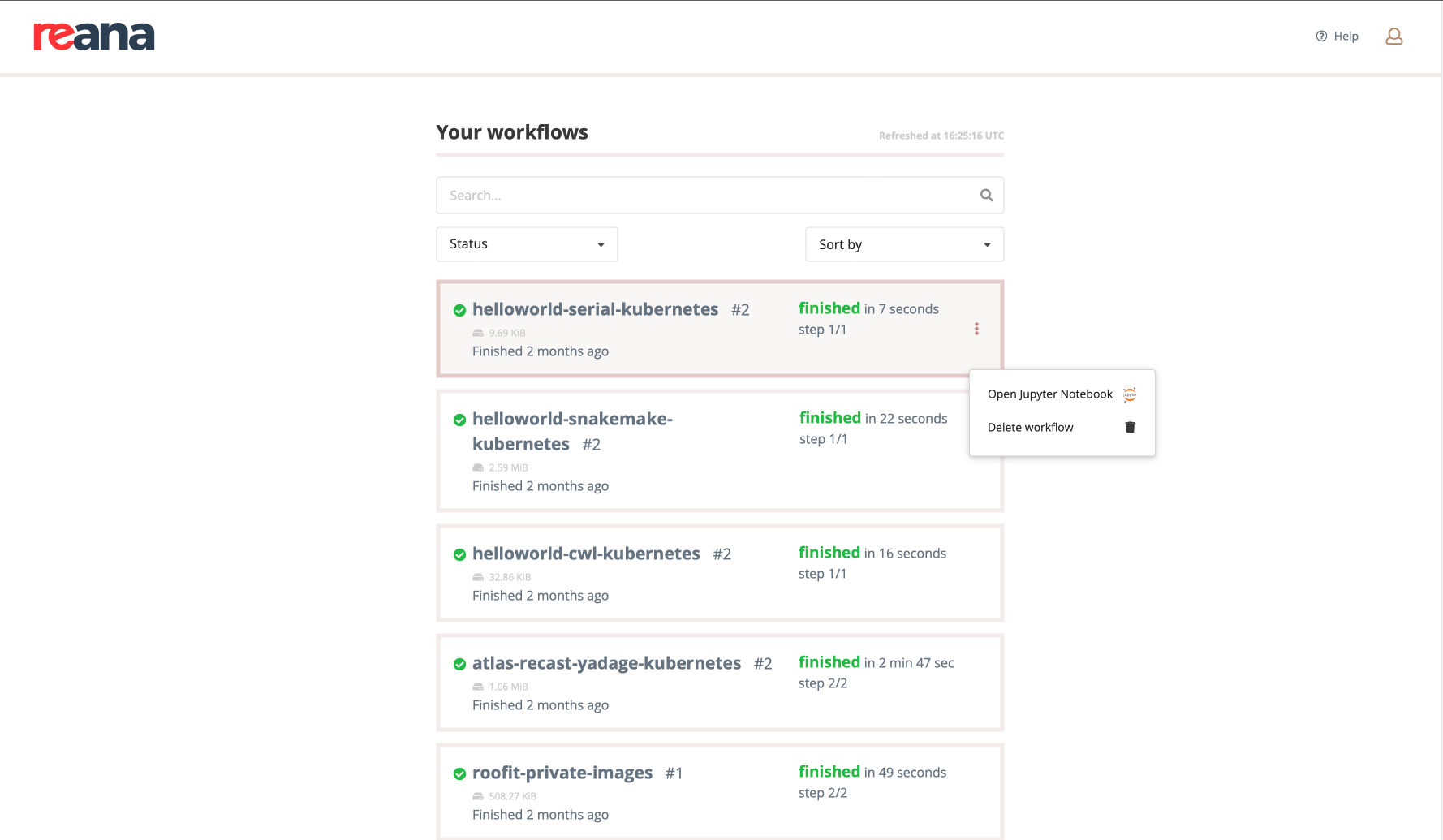
Task: Open the atlas-recast-yadage-kubernetes workflow
Action: click(x=606, y=663)
